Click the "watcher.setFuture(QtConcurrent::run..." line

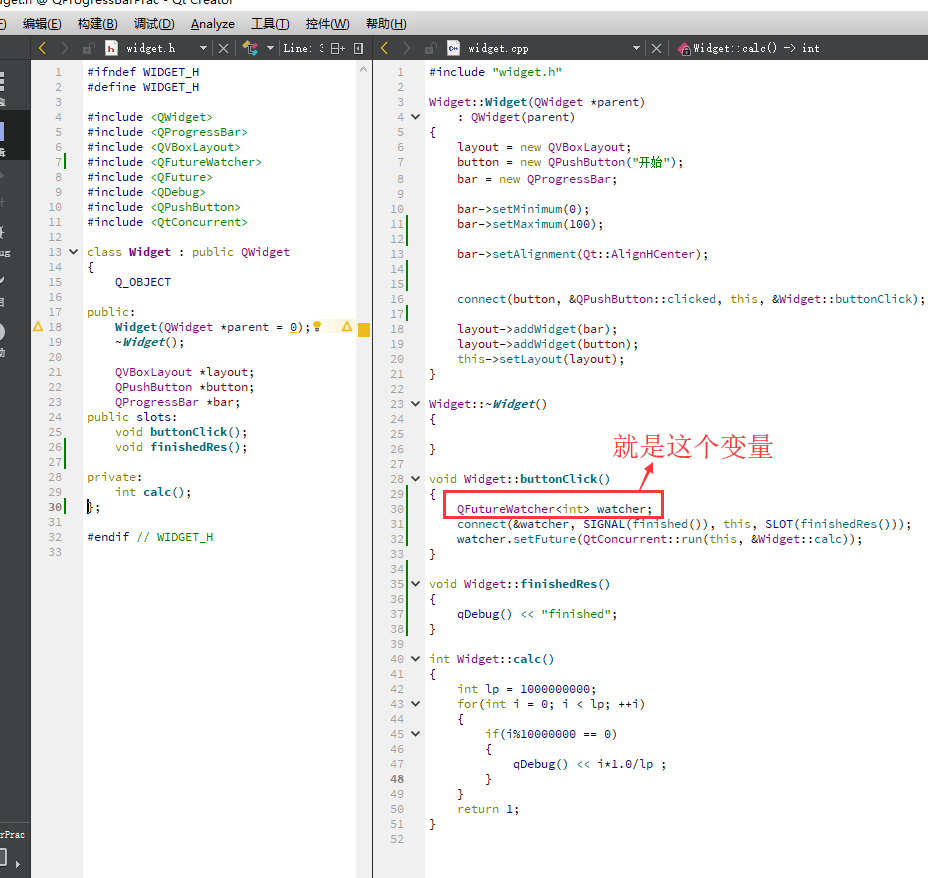click(x=659, y=539)
